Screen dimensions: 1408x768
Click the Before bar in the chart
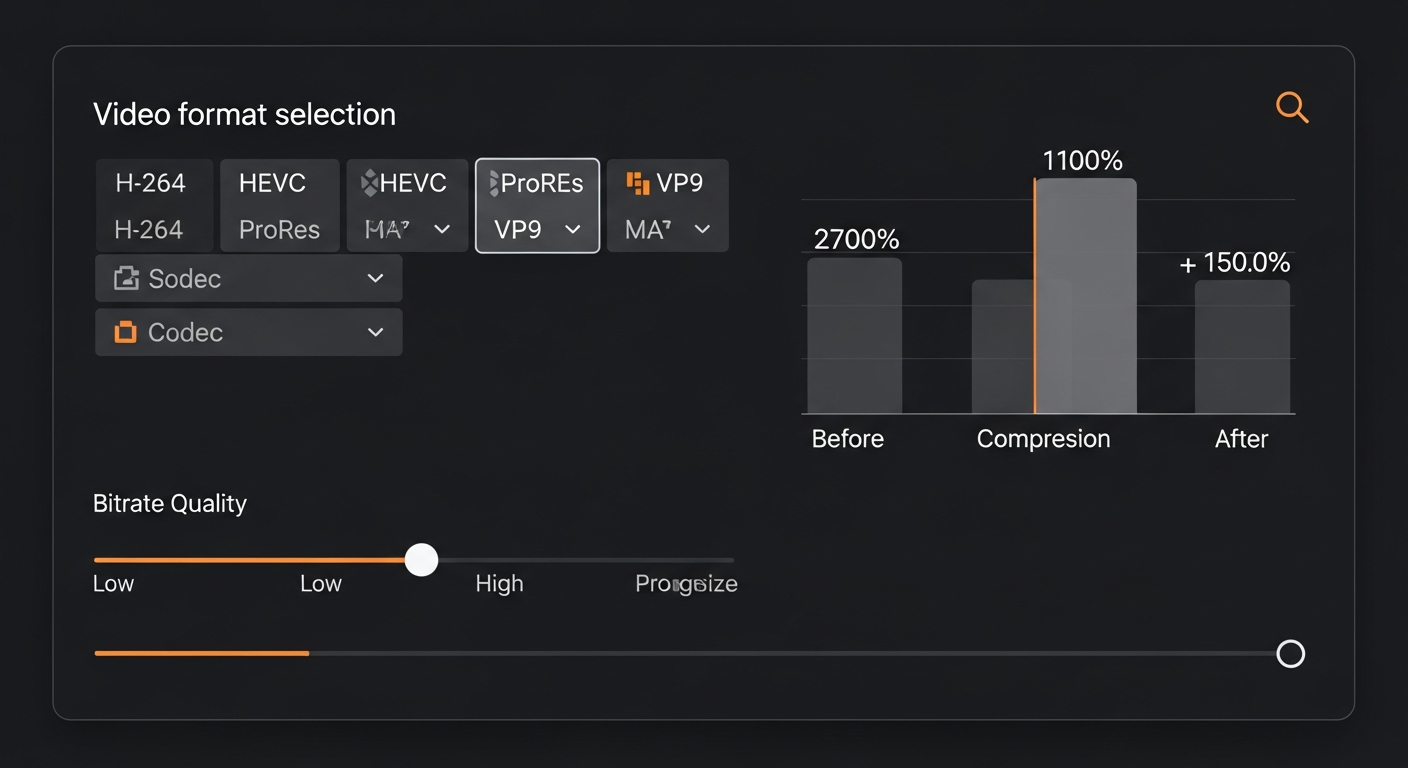854,336
